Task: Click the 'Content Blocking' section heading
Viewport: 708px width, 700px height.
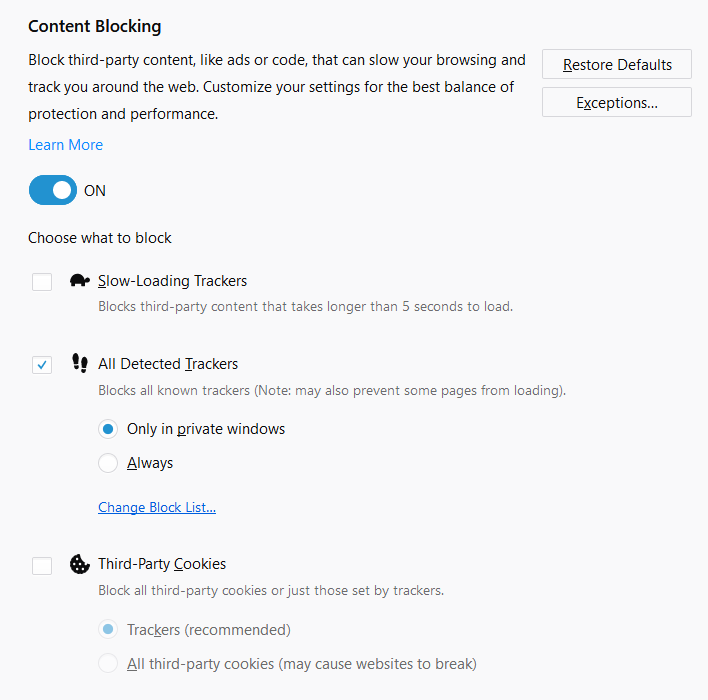Action: click(x=94, y=27)
